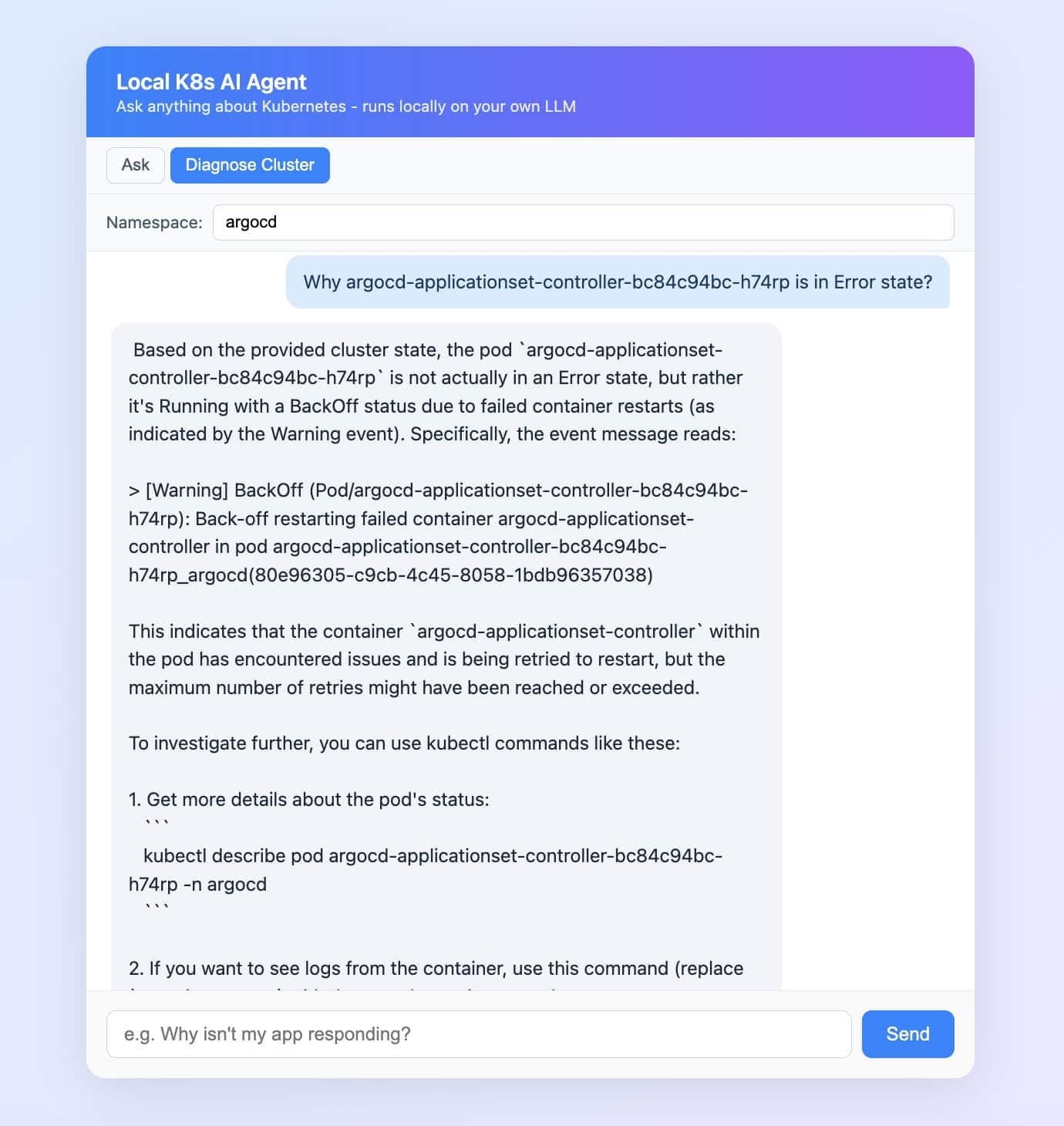Image resolution: width=1064 pixels, height=1126 pixels.
Task: Click the Namespace label
Action: (x=154, y=223)
